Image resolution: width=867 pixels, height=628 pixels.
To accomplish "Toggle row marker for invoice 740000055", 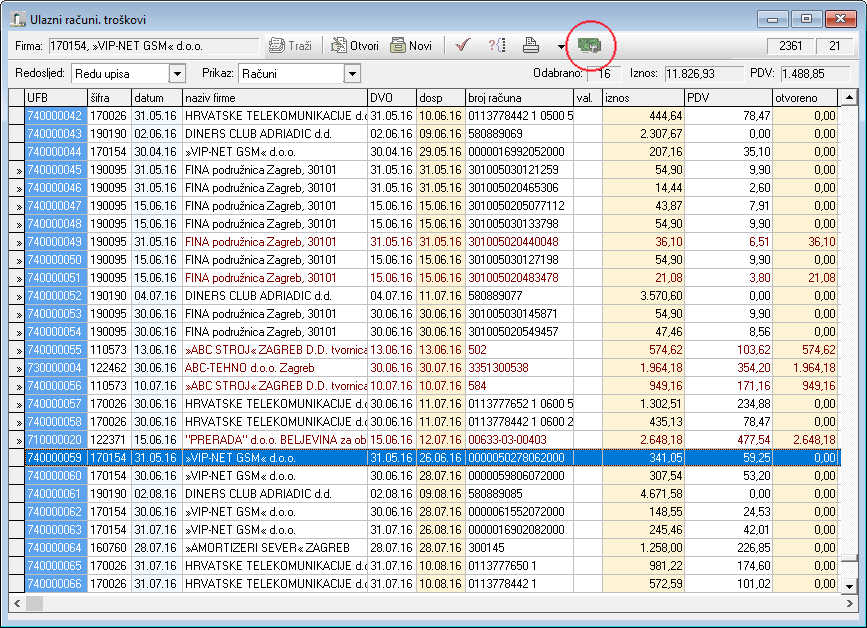I will pos(17,350).
